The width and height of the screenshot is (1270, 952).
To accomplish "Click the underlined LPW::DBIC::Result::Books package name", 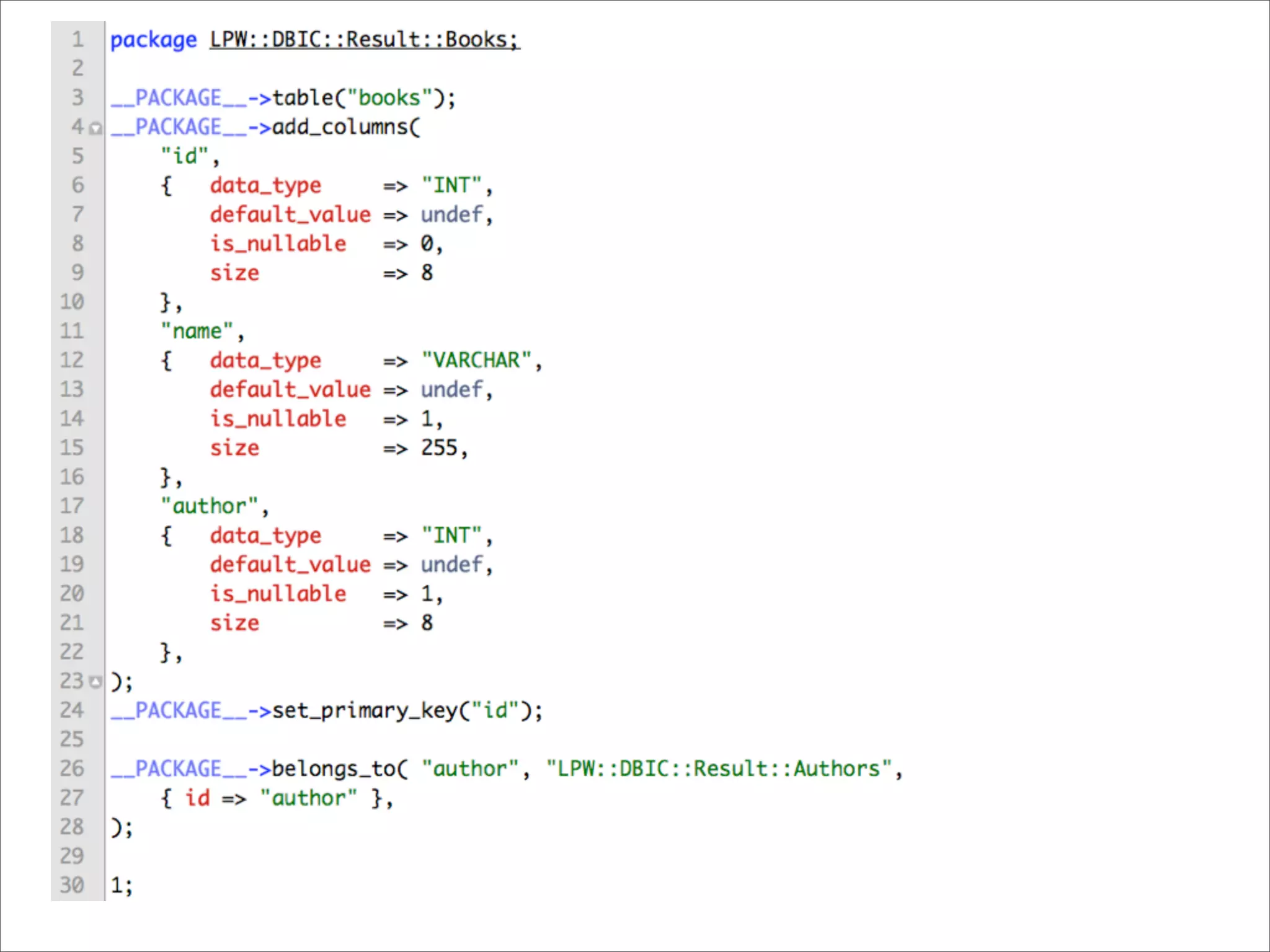I will tap(364, 40).
